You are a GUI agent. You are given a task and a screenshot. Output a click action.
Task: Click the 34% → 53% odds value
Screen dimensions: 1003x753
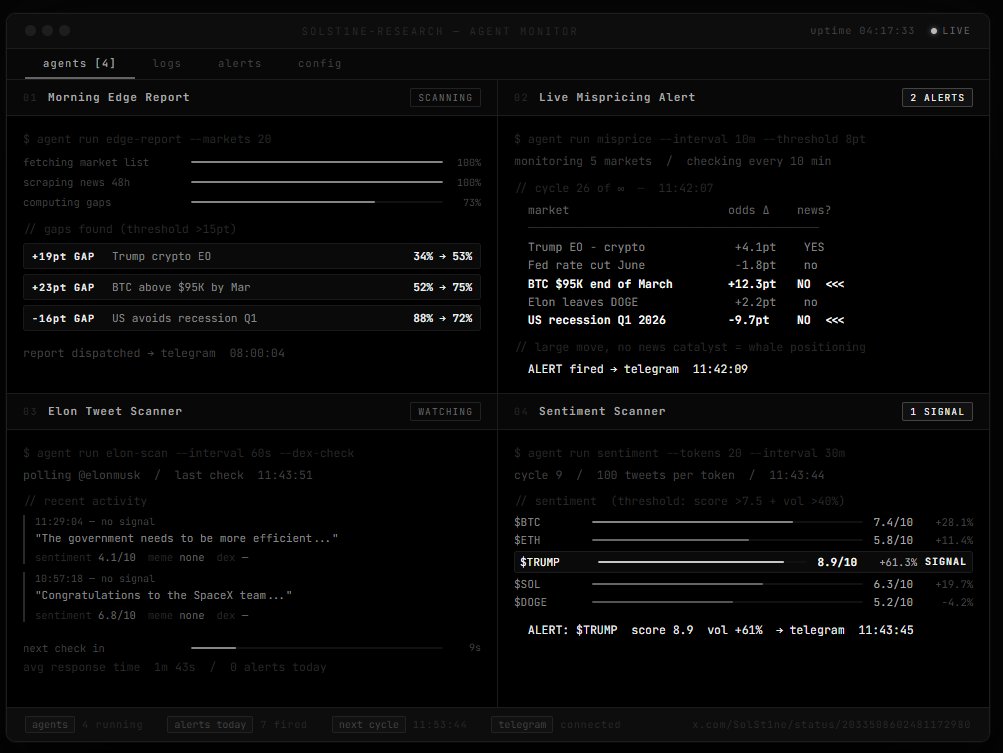443,256
